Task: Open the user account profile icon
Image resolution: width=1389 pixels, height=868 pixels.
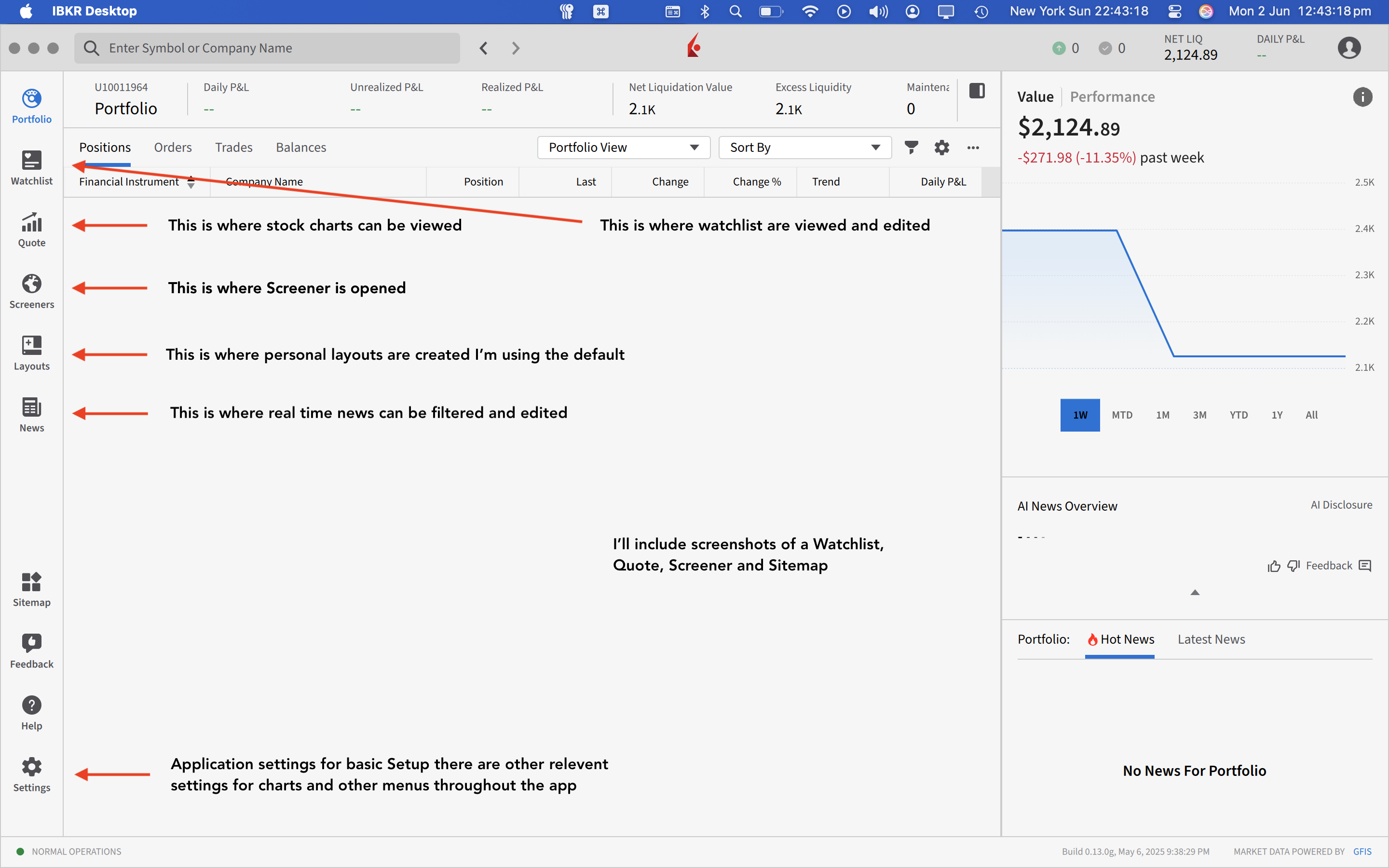Action: pos(1349,48)
